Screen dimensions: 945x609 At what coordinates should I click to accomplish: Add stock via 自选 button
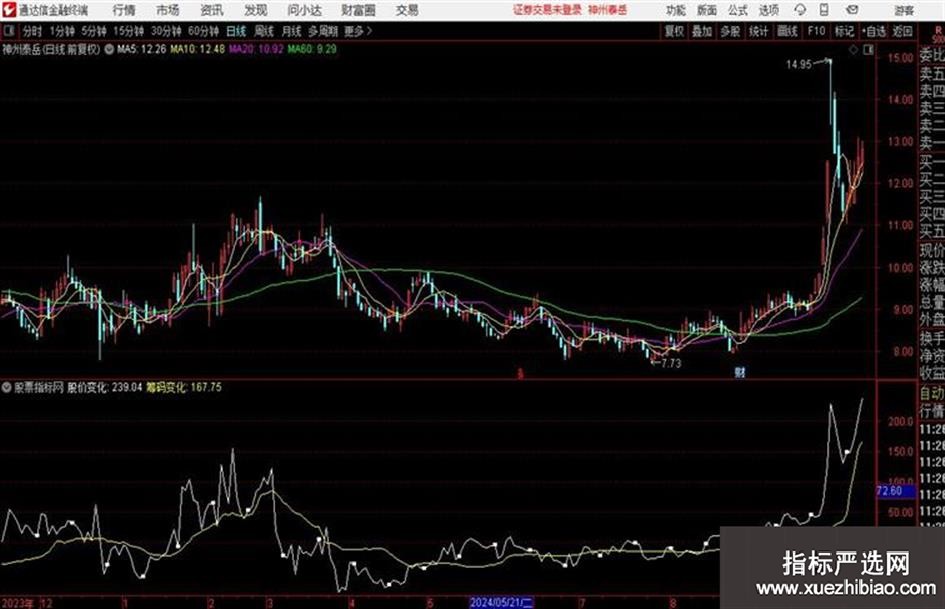[x=874, y=31]
